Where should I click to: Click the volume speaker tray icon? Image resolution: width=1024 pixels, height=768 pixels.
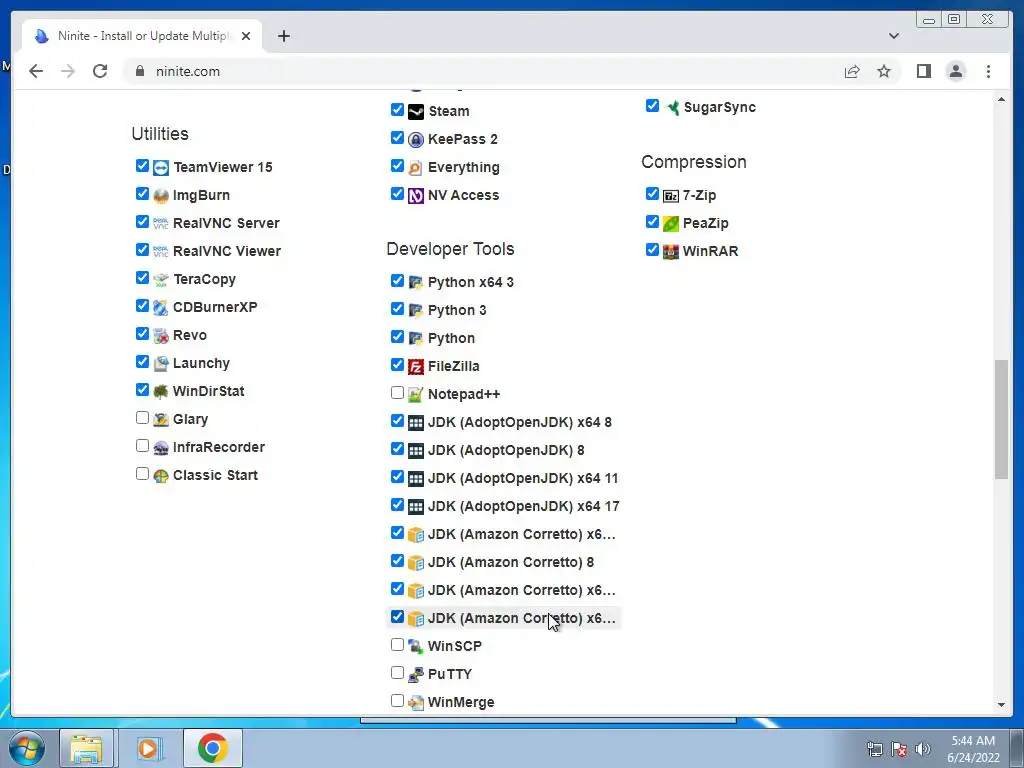pos(923,748)
